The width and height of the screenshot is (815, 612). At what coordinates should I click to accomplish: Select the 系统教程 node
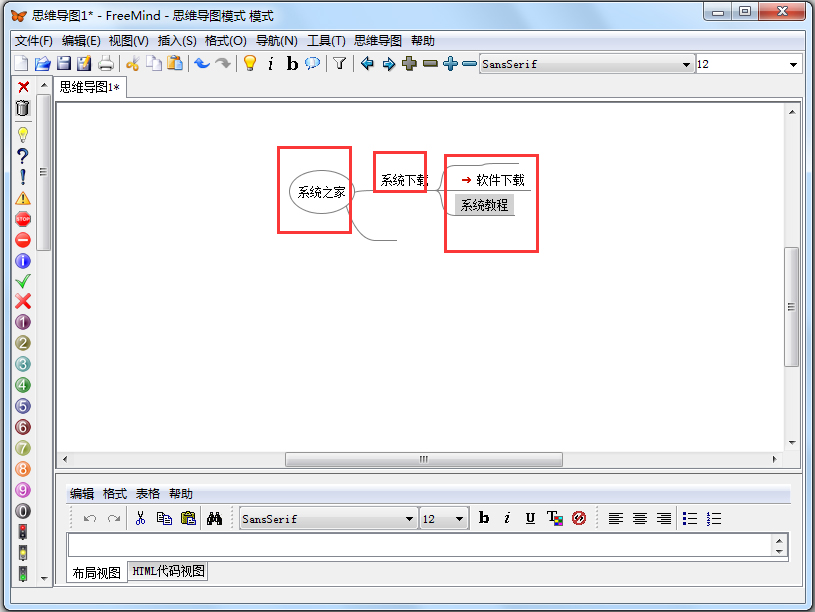[484, 205]
